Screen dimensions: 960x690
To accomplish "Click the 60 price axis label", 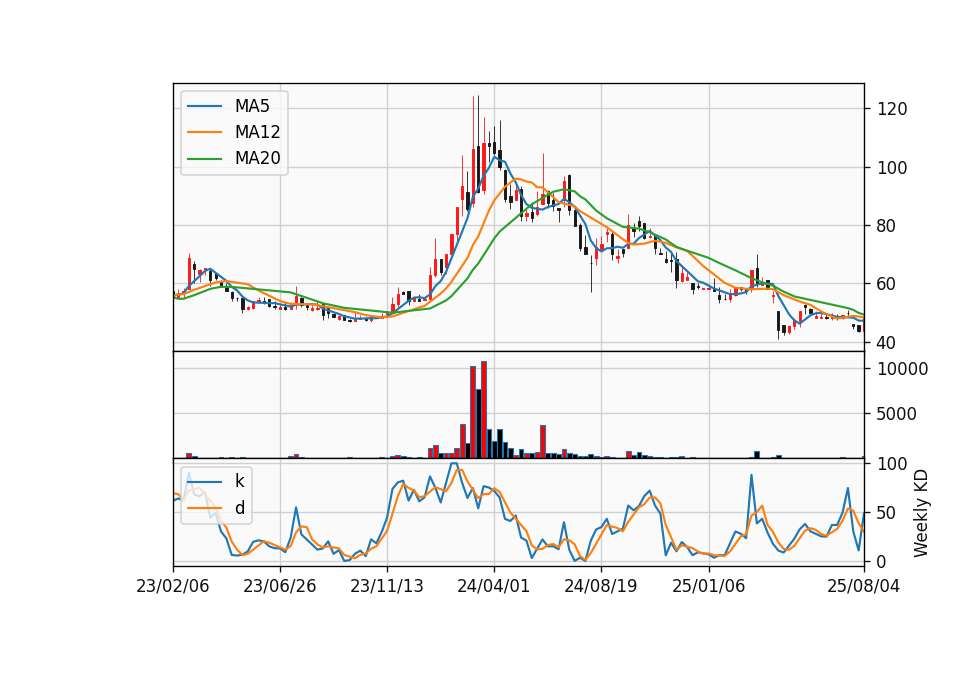I will click(886, 284).
